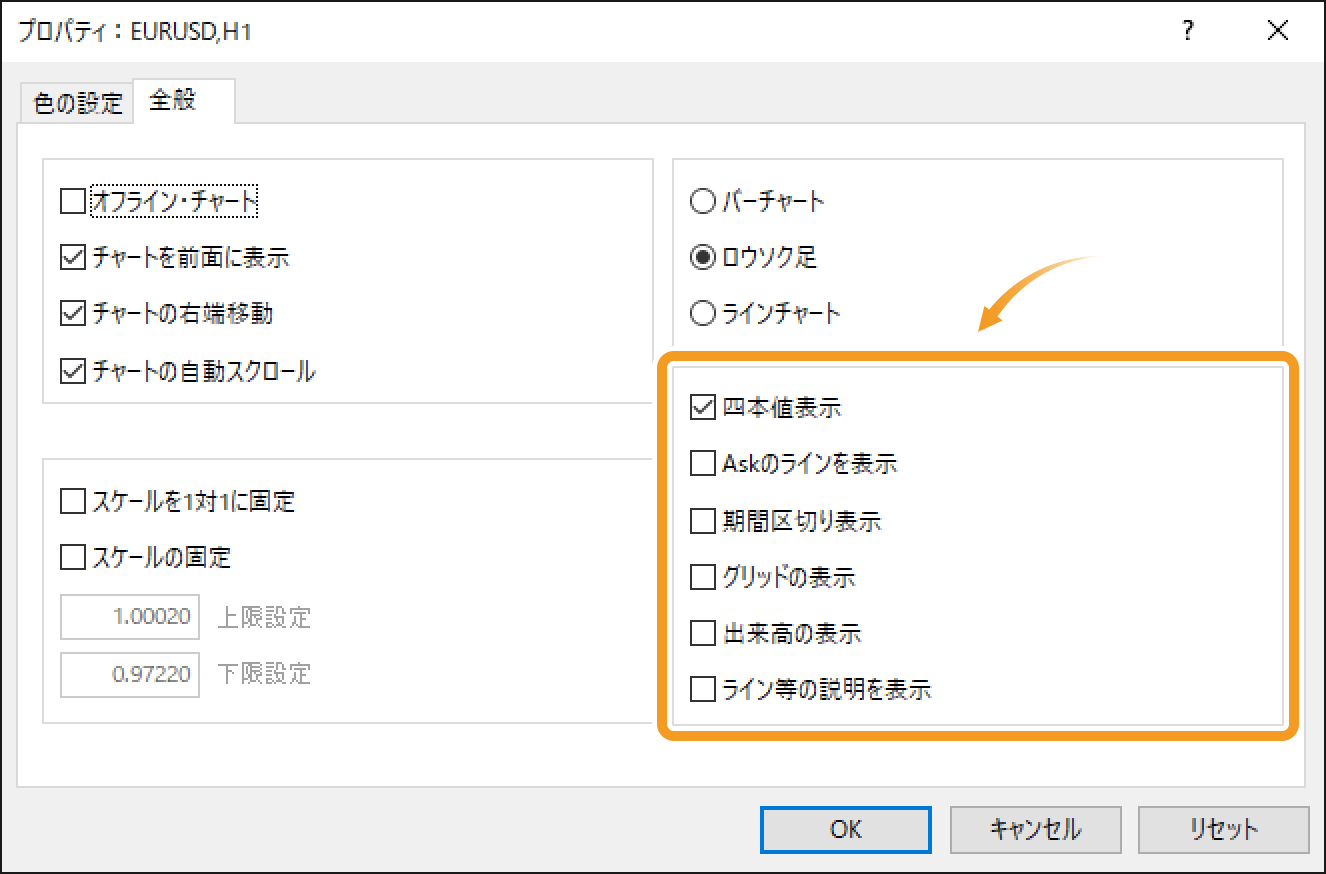
Task: Click the 下限設定 field showing 0.97220
Action: pos(131,673)
